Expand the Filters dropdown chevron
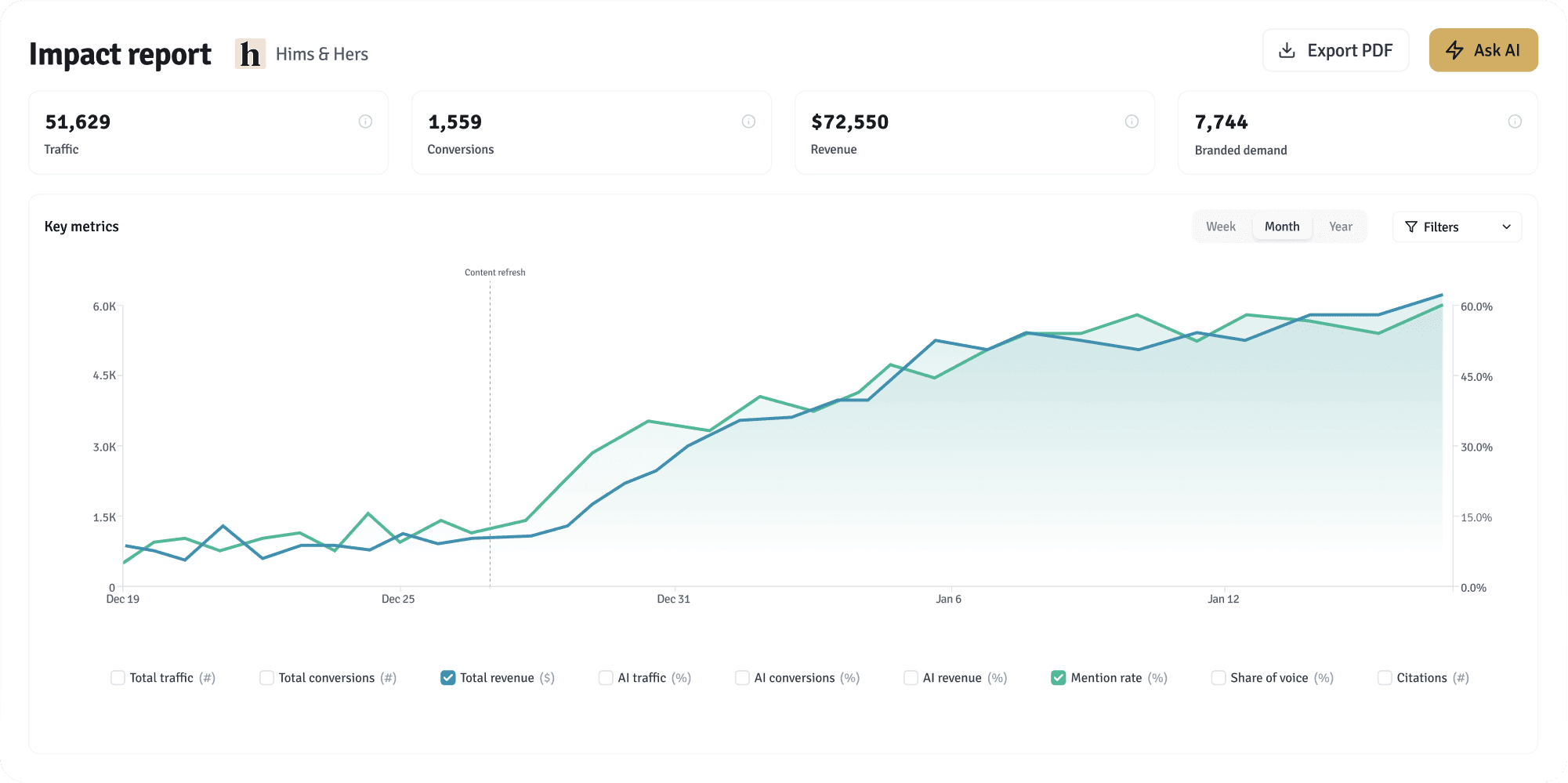The width and height of the screenshot is (1568, 783). point(1506,227)
